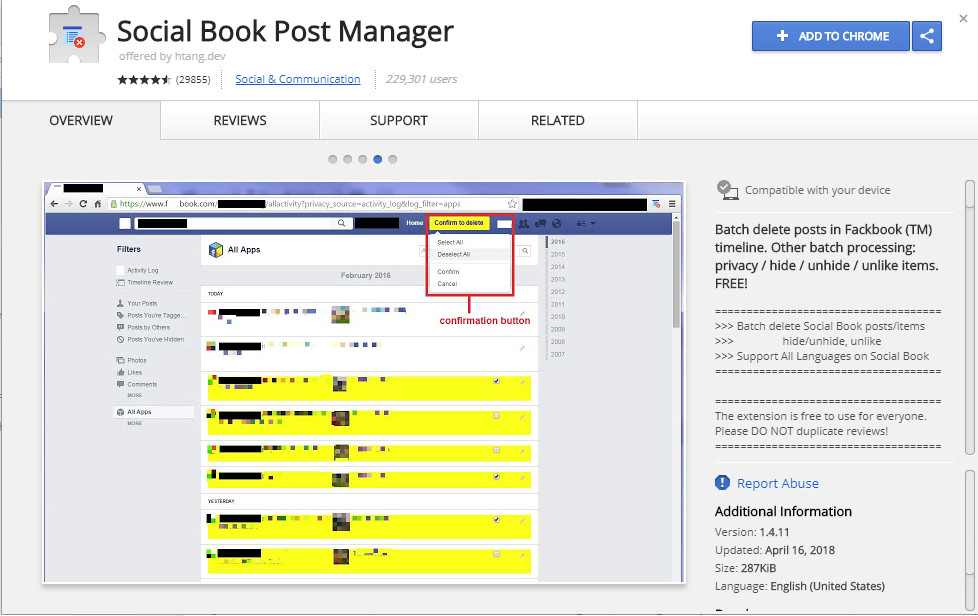Viewport: 978px width, 616px height.
Task: Click the blue Report Abuse exclamation icon
Action: click(x=722, y=483)
